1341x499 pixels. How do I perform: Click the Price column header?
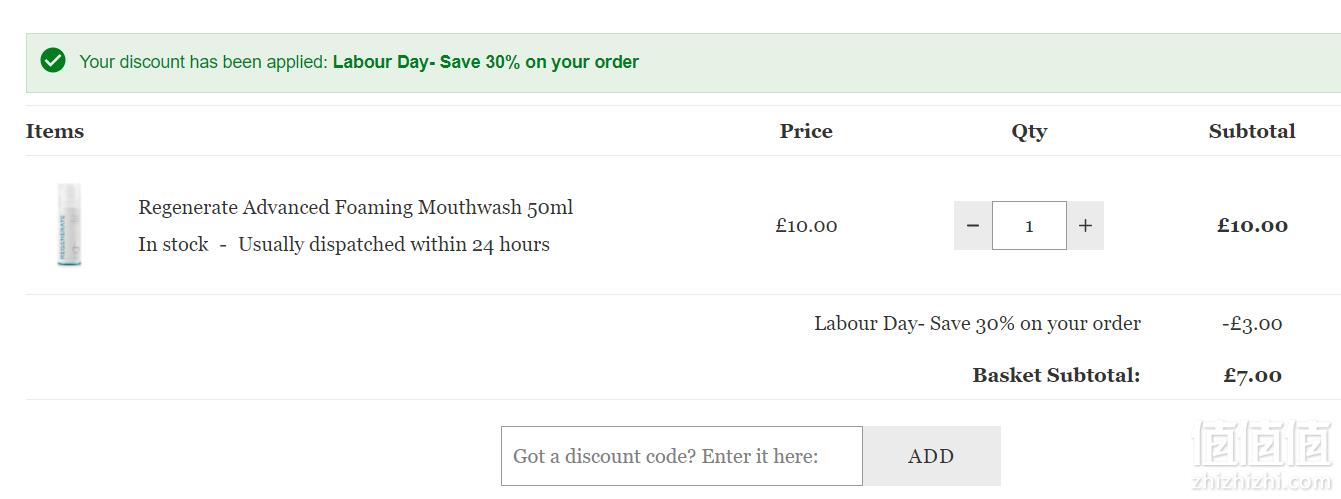point(806,131)
